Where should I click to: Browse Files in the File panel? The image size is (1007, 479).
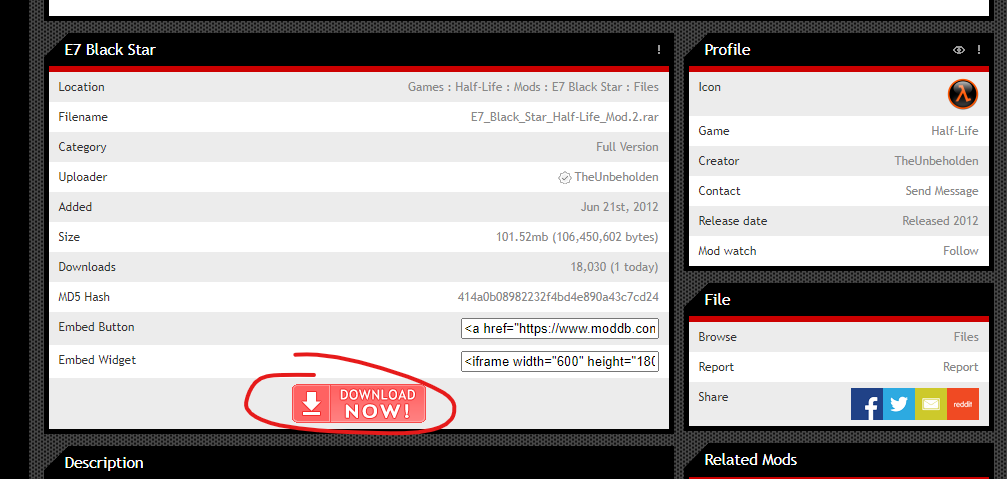tap(966, 337)
